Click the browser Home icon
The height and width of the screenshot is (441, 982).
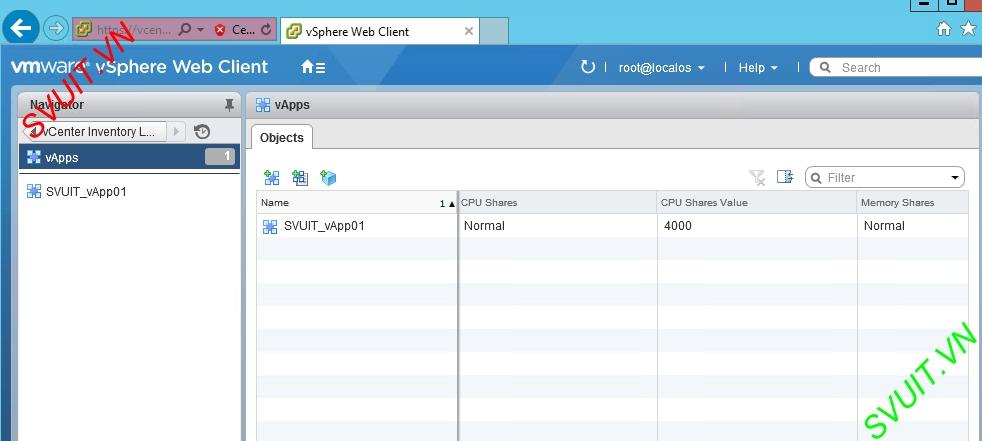[943, 28]
